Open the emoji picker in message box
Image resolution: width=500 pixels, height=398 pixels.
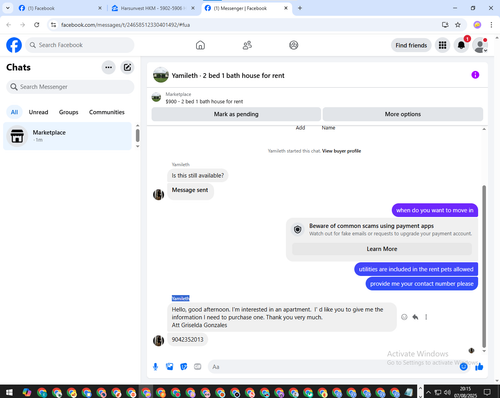pos(463,367)
